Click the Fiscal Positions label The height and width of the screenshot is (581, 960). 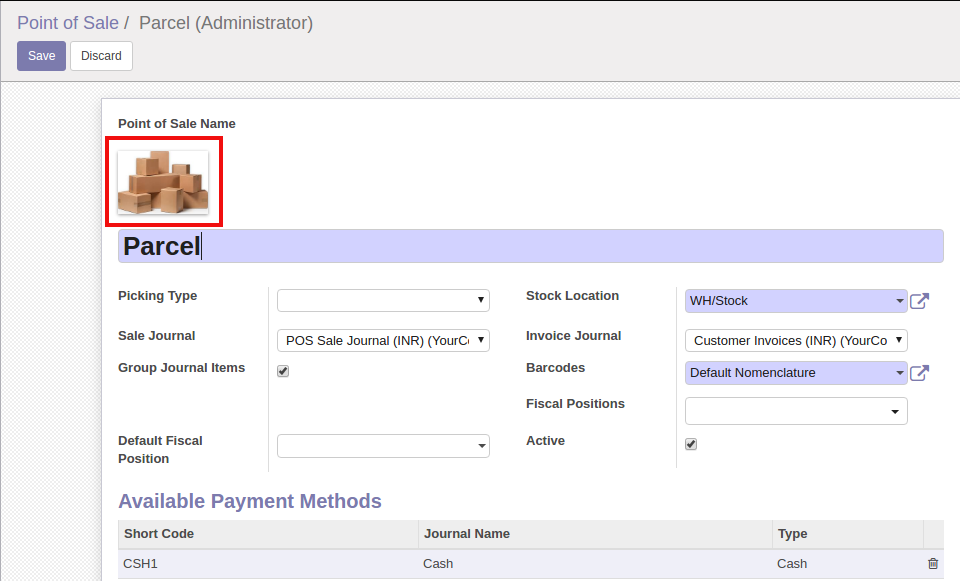pos(575,403)
